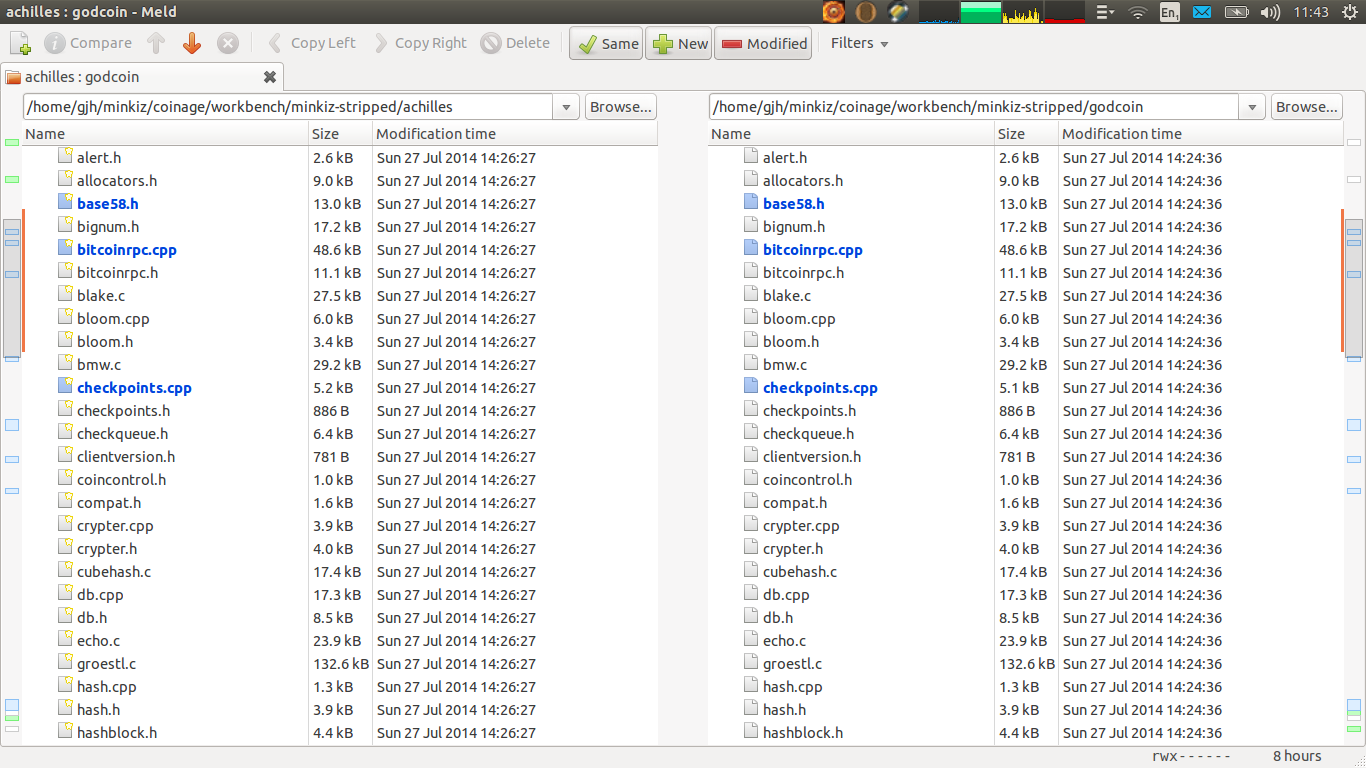Screen dimensions: 1366x768
Task: Click the Delete toolbar button
Action: [x=515, y=43]
